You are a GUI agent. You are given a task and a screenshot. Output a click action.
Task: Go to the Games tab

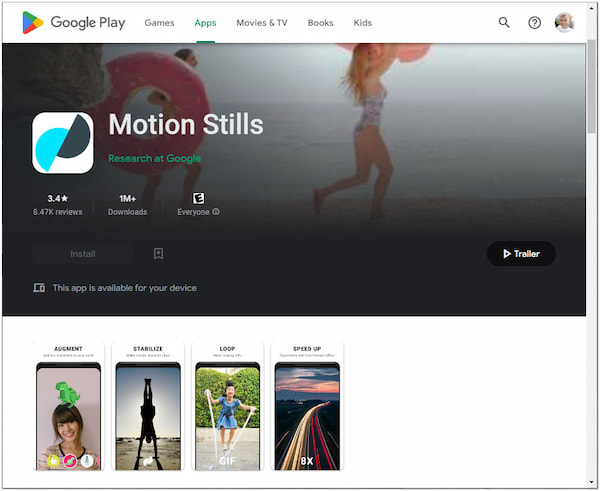tap(159, 23)
